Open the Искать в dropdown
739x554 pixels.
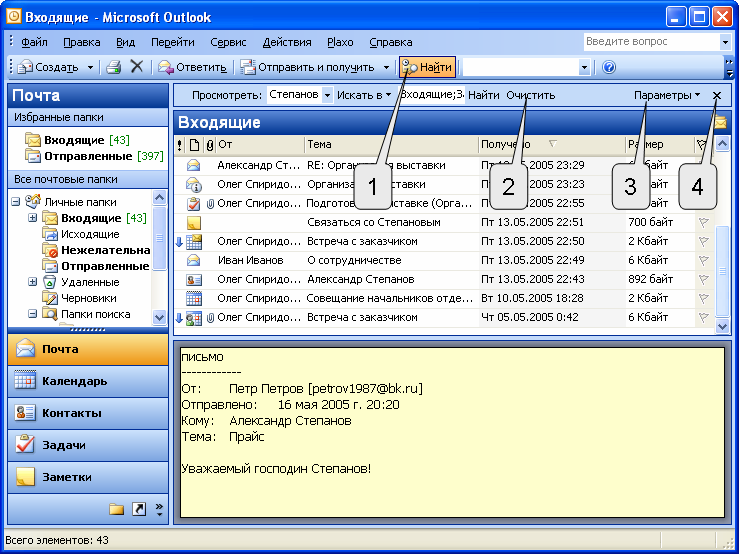click(363, 95)
